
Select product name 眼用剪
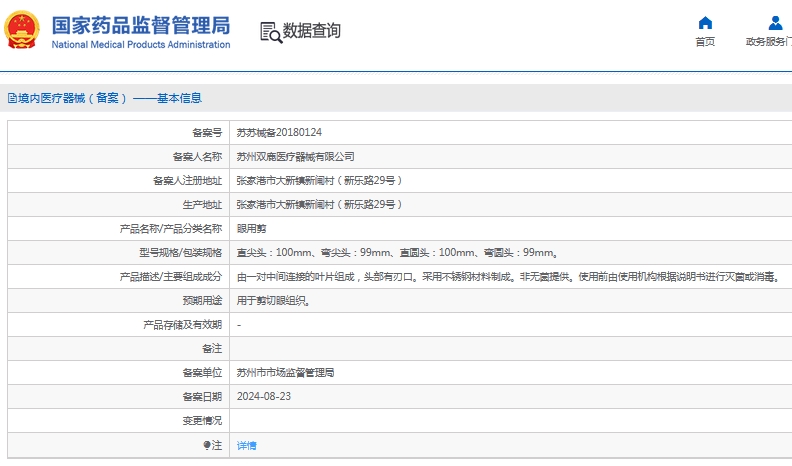tap(252, 229)
